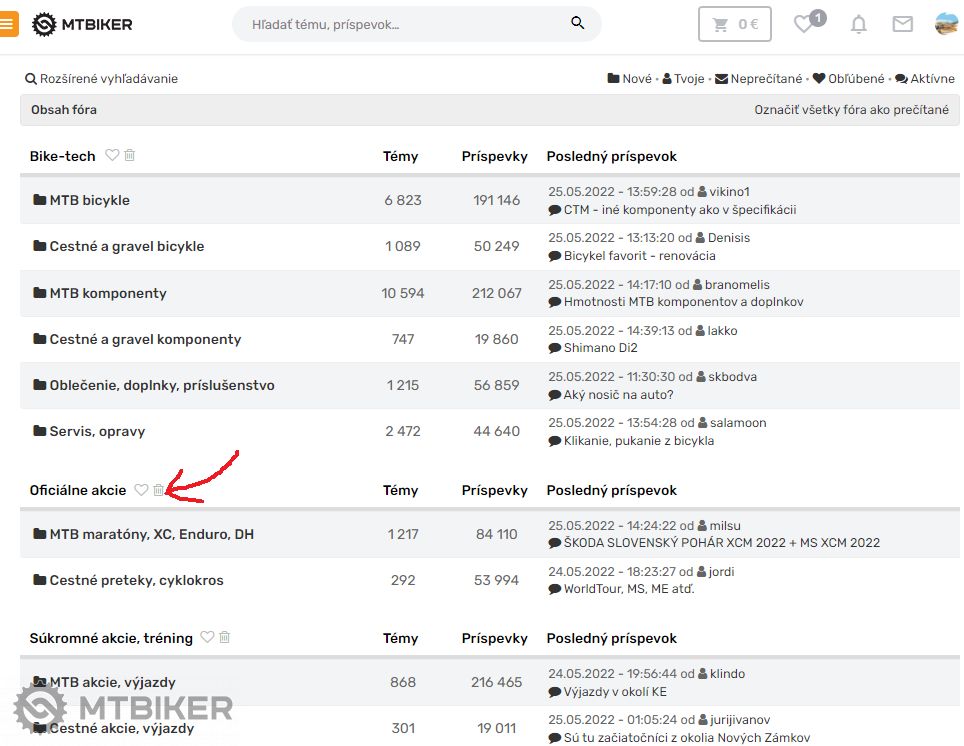964x746 pixels.
Task: Toggle favorite heart beside Oficiálne akcie
Action: tap(141, 490)
